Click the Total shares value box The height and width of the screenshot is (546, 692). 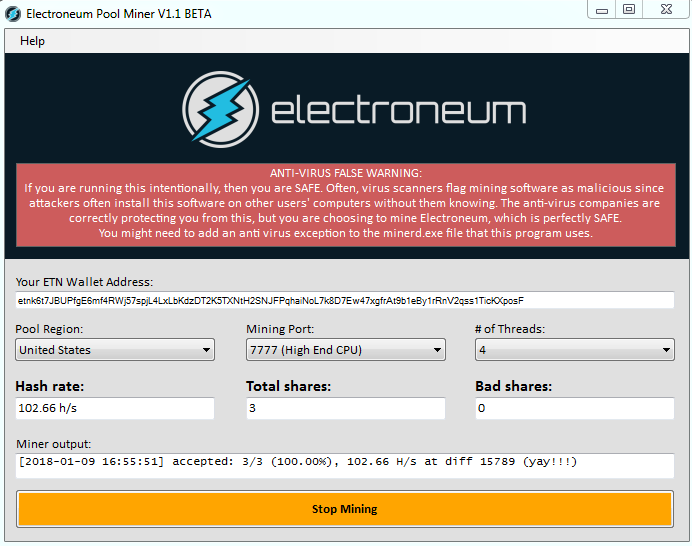(x=346, y=408)
